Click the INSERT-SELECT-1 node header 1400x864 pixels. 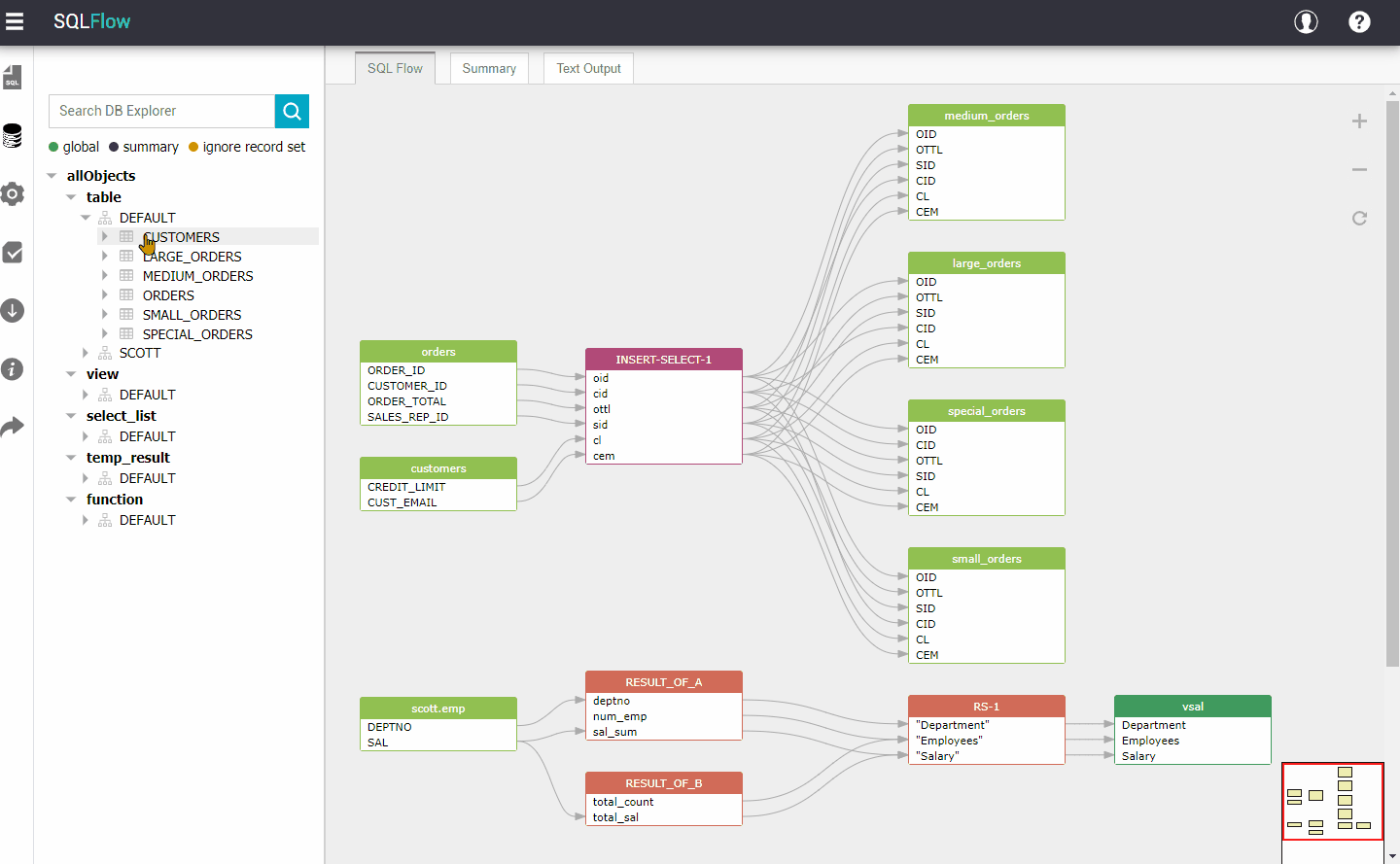point(664,360)
